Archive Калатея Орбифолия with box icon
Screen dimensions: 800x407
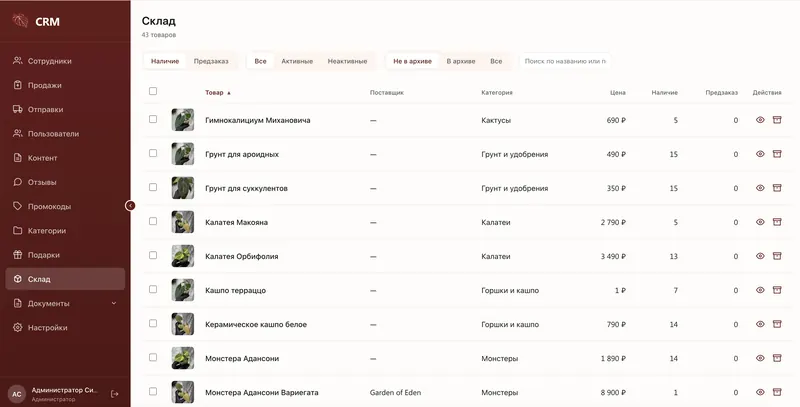tap(777, 256)
